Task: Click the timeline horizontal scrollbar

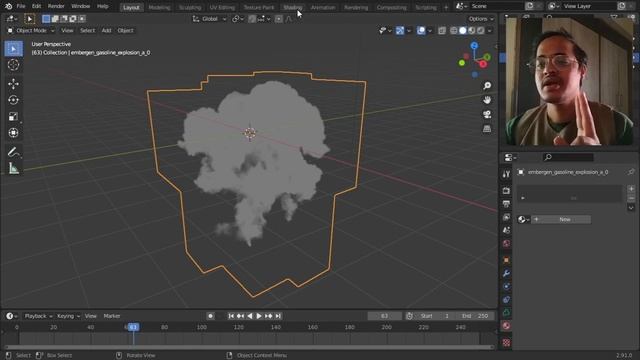Action: (249, 347)
